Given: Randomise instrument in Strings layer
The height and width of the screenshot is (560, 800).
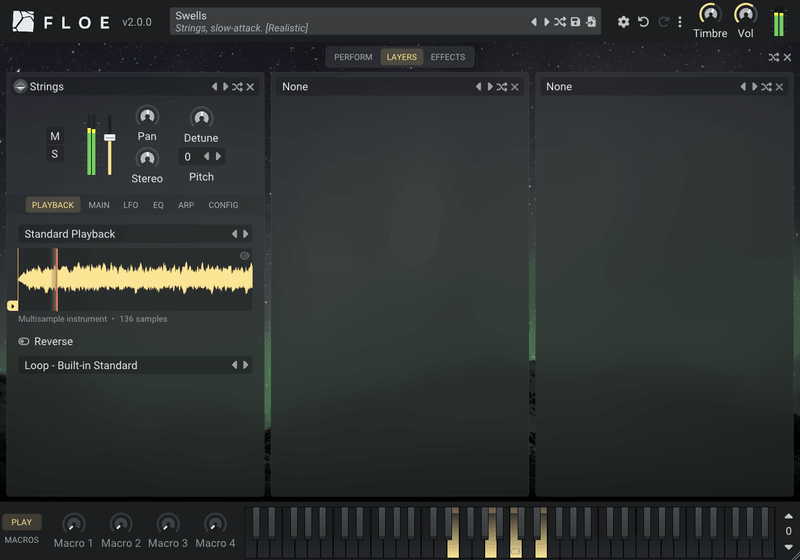Looking at the screenshot, I should click(x=237, y=87).
